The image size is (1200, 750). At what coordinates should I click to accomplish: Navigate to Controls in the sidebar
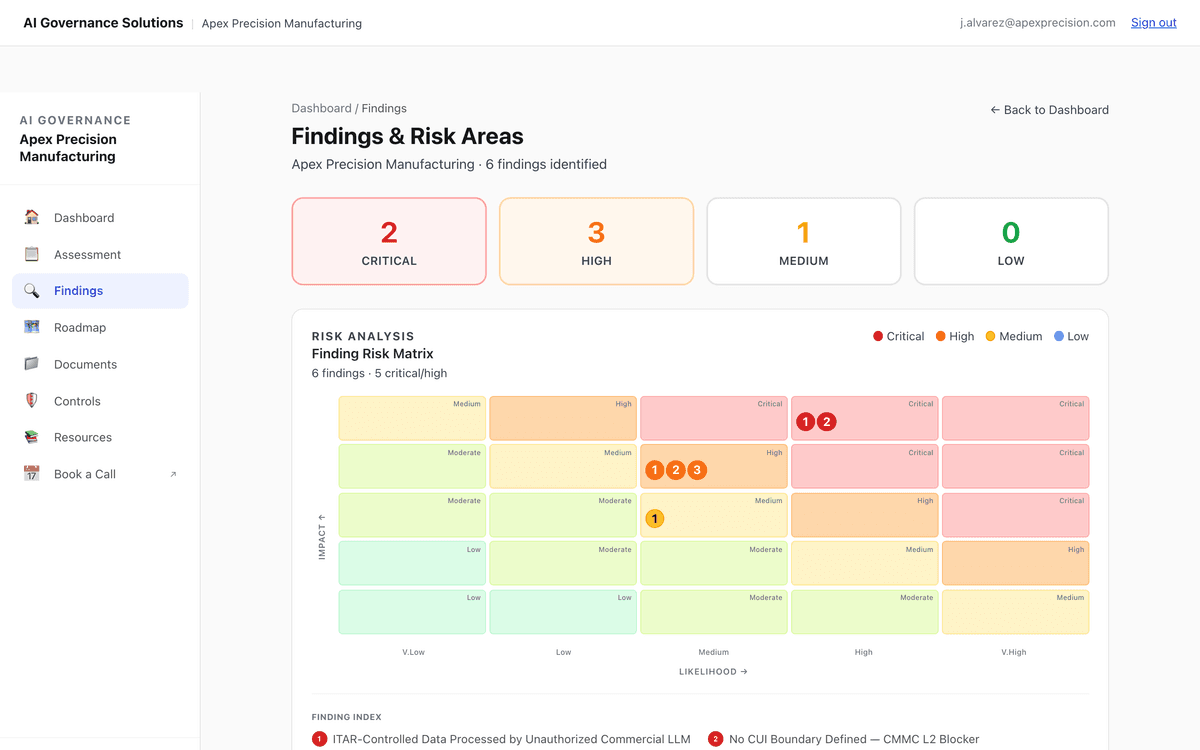[x=100, y=401]
